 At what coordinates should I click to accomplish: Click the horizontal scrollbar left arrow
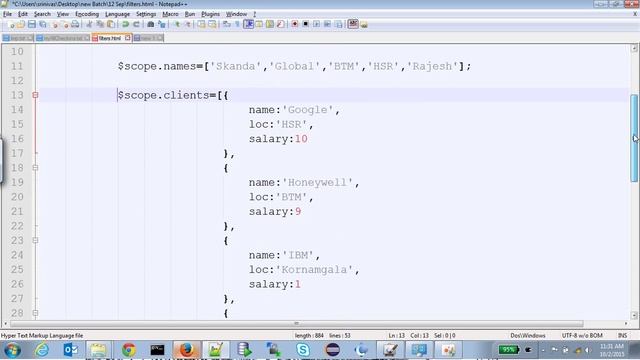pos(5,324)
